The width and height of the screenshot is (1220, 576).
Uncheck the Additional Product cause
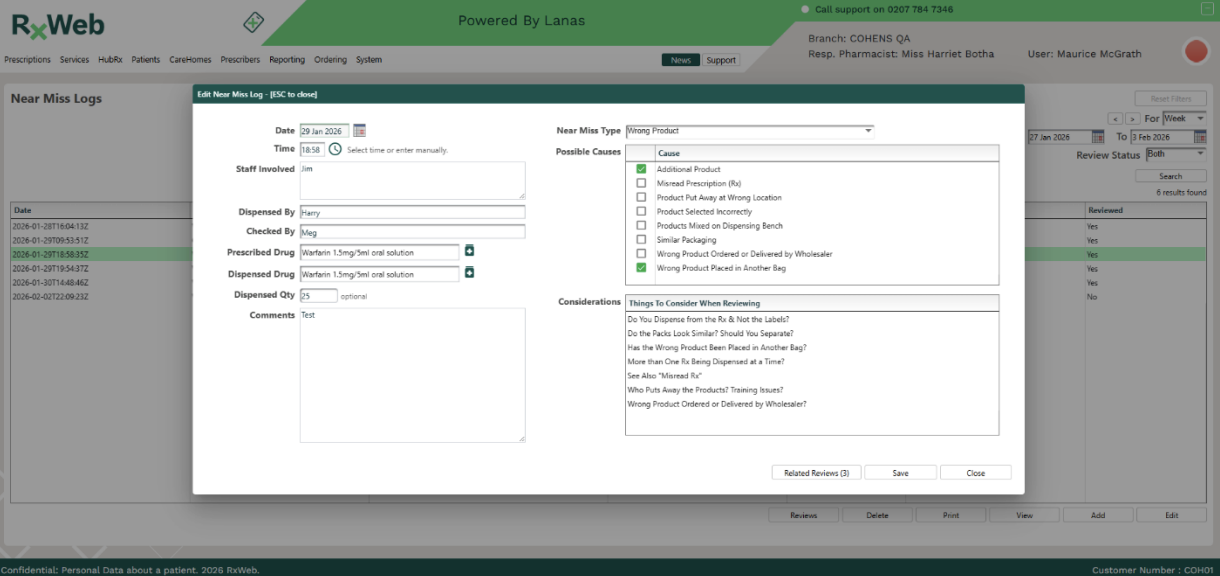(x=641, y=170)
